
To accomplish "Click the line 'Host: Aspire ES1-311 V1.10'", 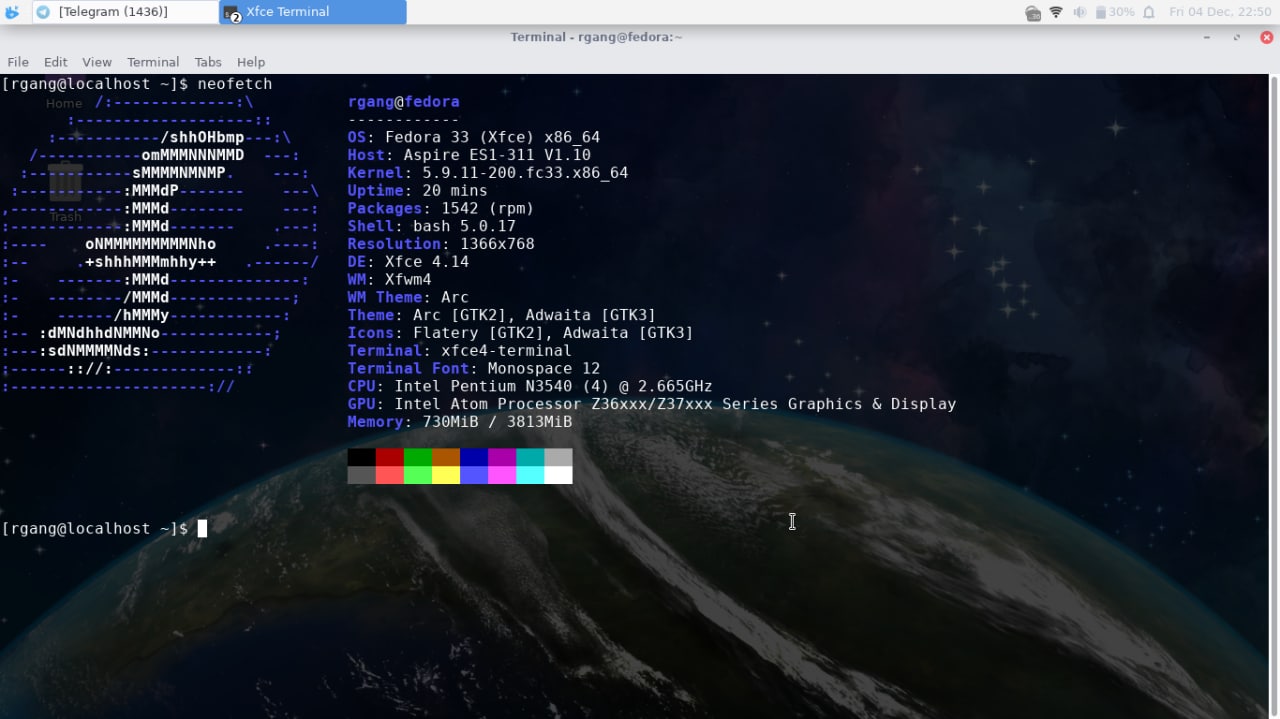I will (x=469, y=155).
